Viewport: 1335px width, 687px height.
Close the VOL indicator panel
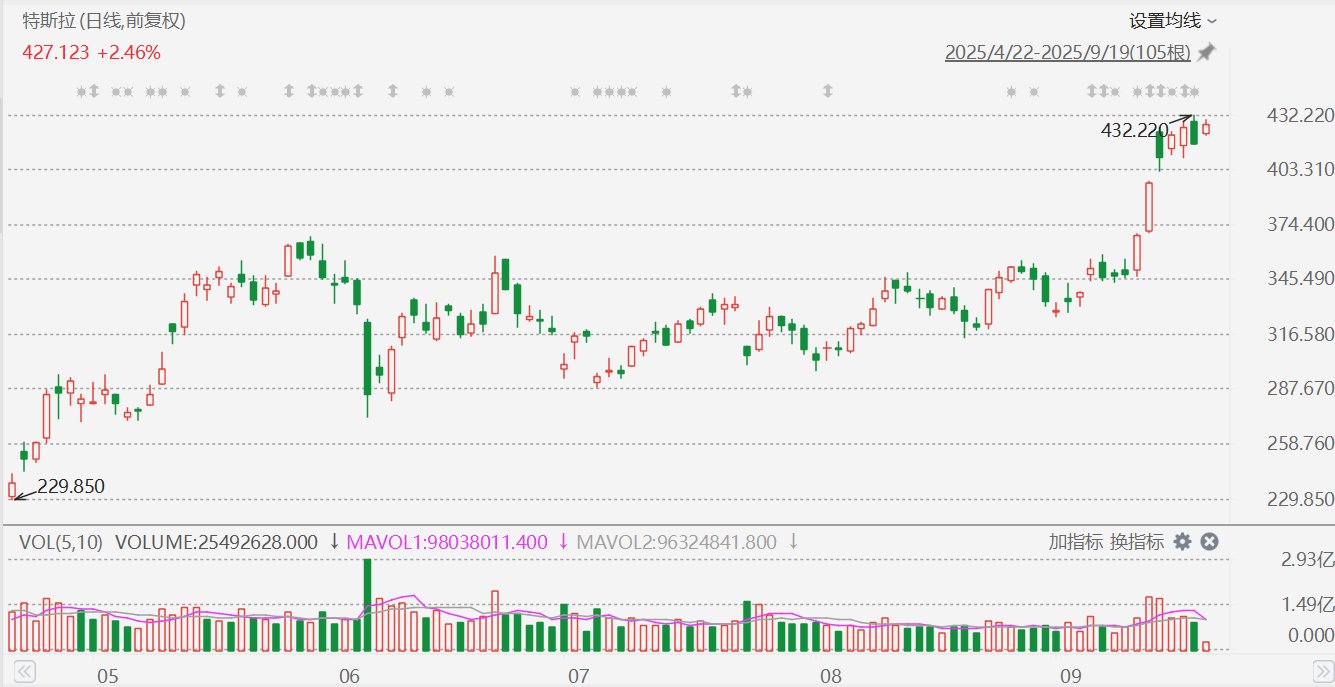(1209, 542)
